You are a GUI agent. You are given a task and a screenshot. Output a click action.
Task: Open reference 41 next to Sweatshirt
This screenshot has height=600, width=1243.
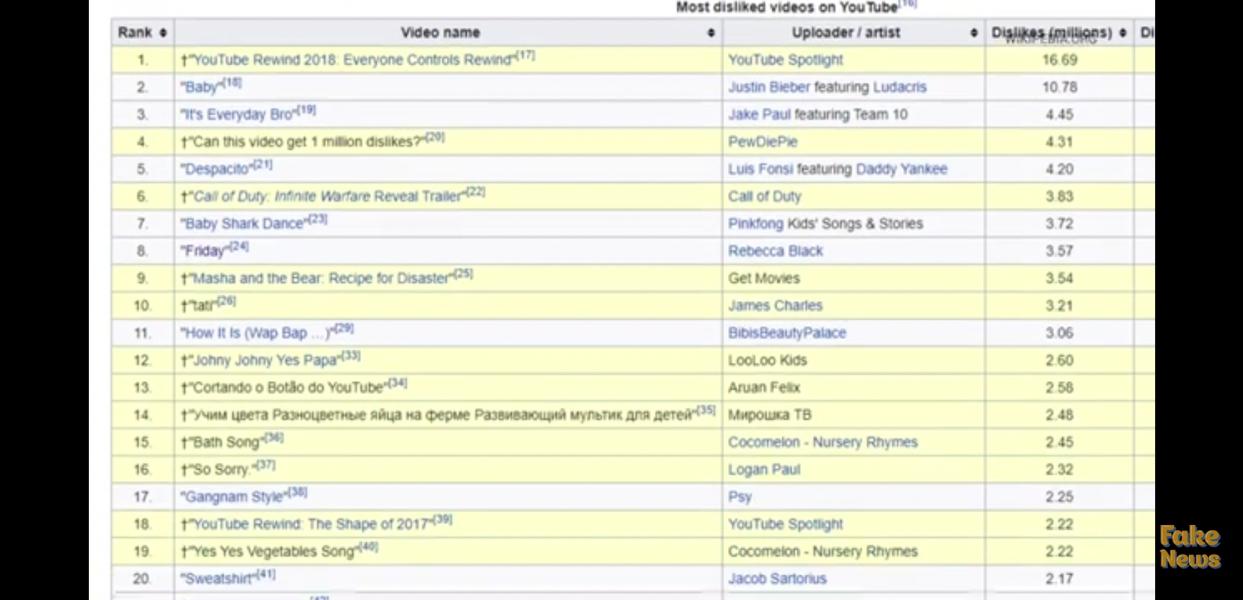pos(266,574)
